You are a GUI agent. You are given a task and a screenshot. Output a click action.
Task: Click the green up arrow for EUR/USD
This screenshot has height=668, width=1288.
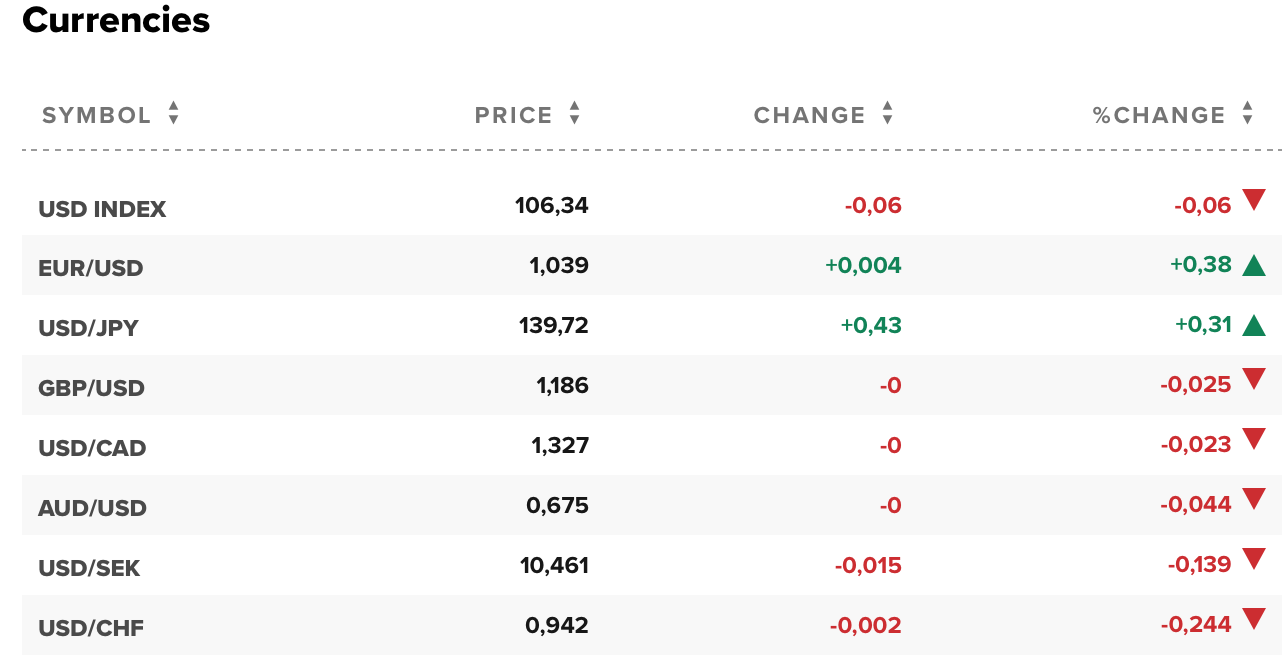click(1254, 265)
